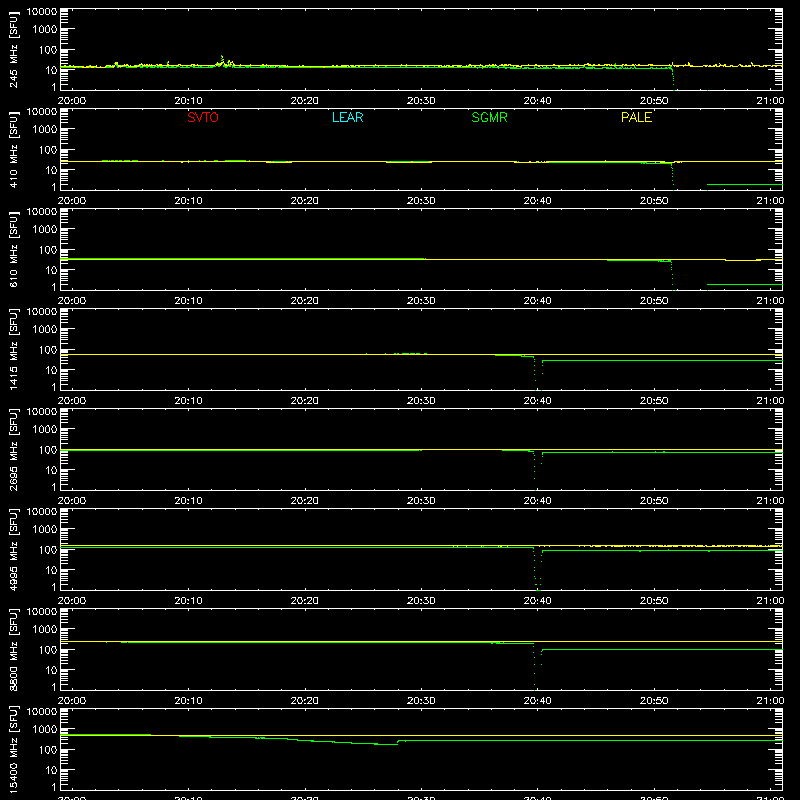Select the 8800 MHz [SFU] axis title

coord(14,649)
